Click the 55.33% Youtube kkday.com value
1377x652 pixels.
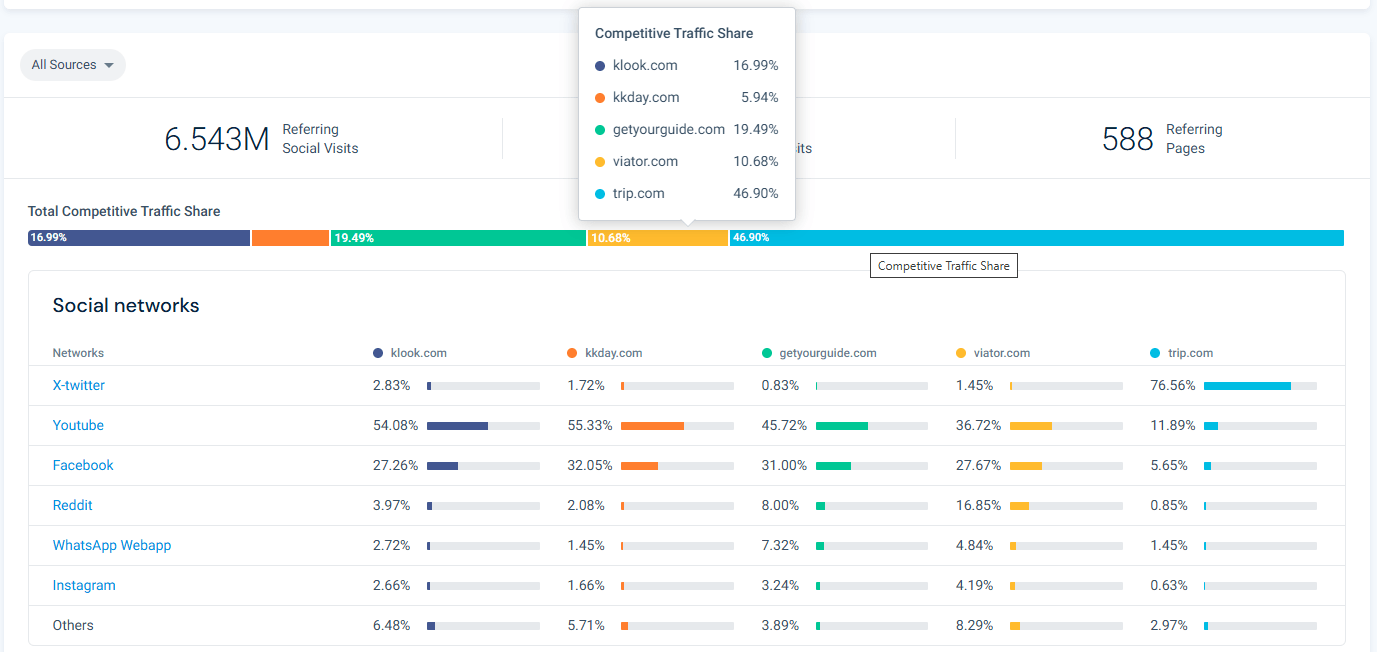(x=590, y=425)
